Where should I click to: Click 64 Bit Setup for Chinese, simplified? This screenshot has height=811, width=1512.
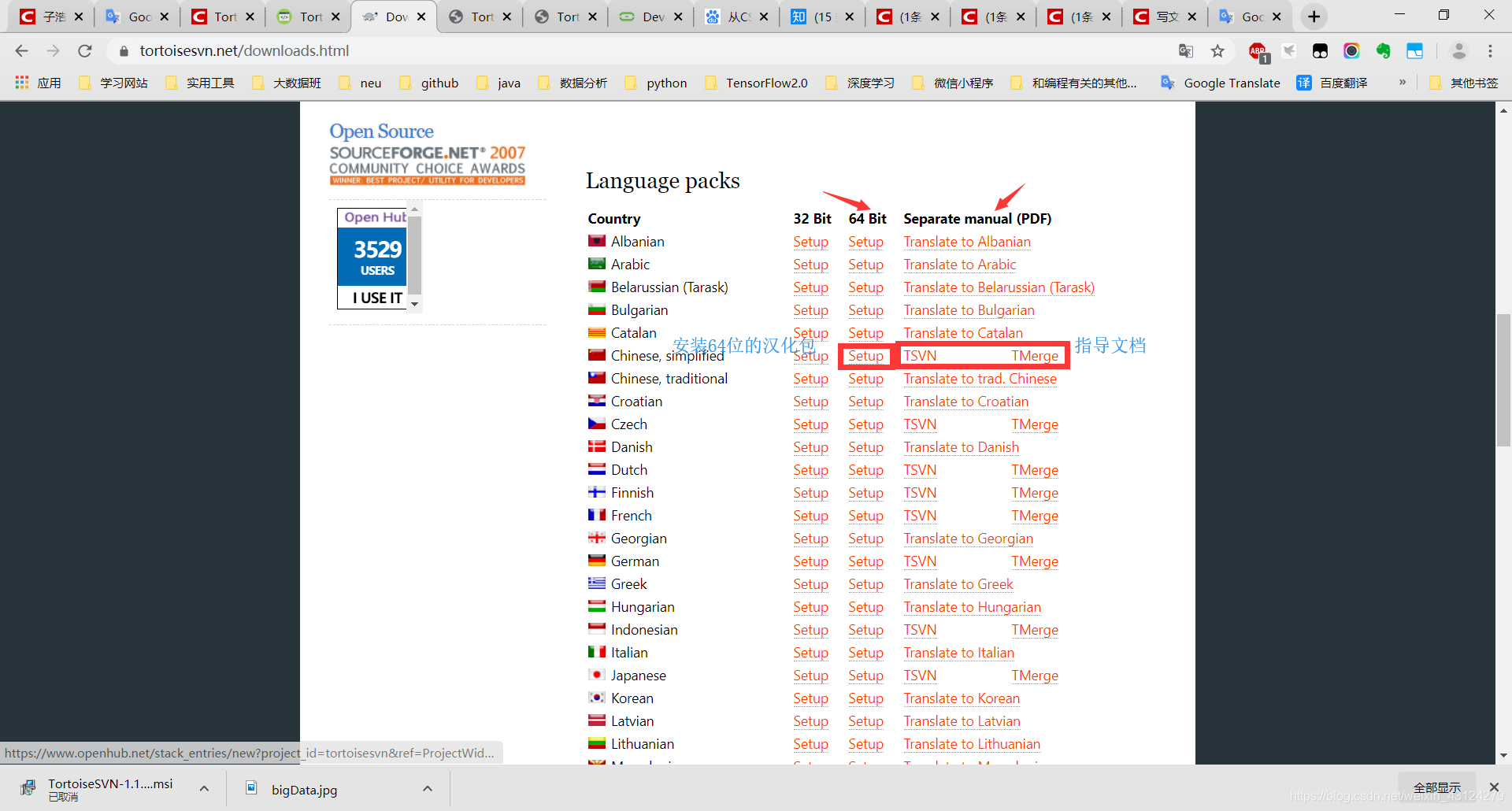[x=865, y=356]
